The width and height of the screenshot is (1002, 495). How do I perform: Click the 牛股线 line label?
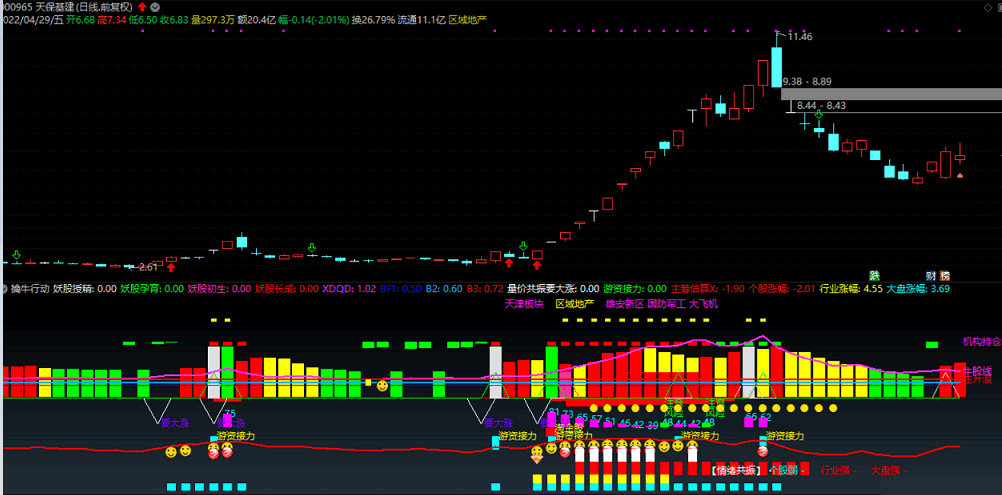click(x=978, y=370)
